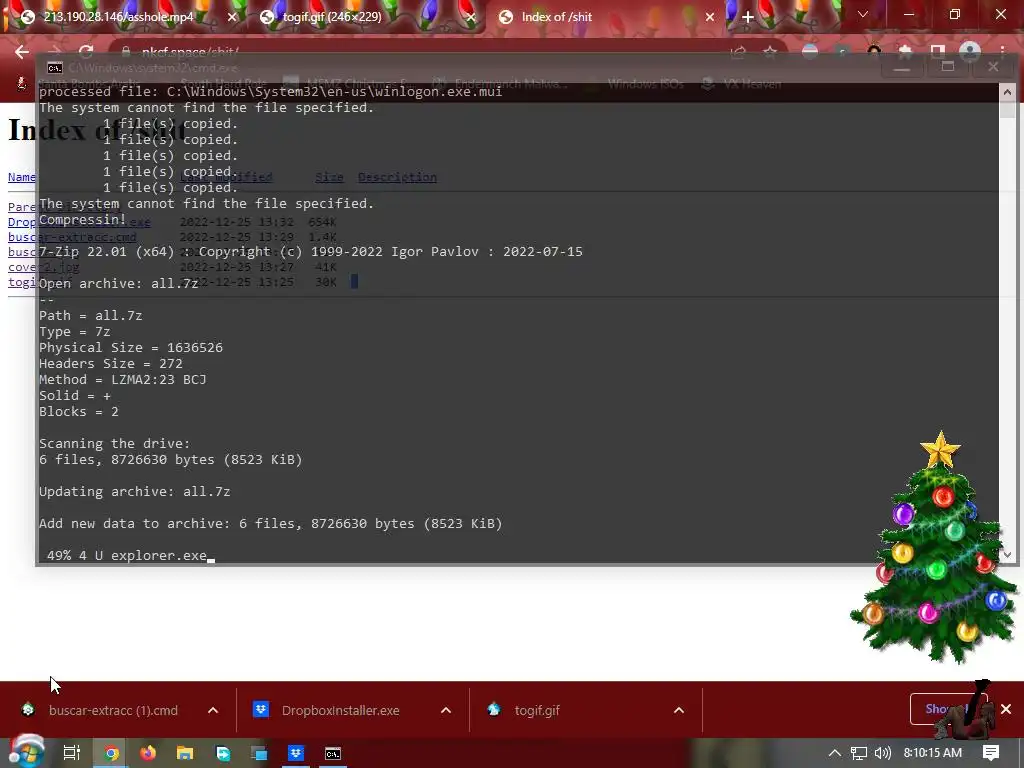This screenshot has height=768, width=1024.
Task: Open the downloaded buscar-extracc (1).cmd file
Action: pos(112,710)
